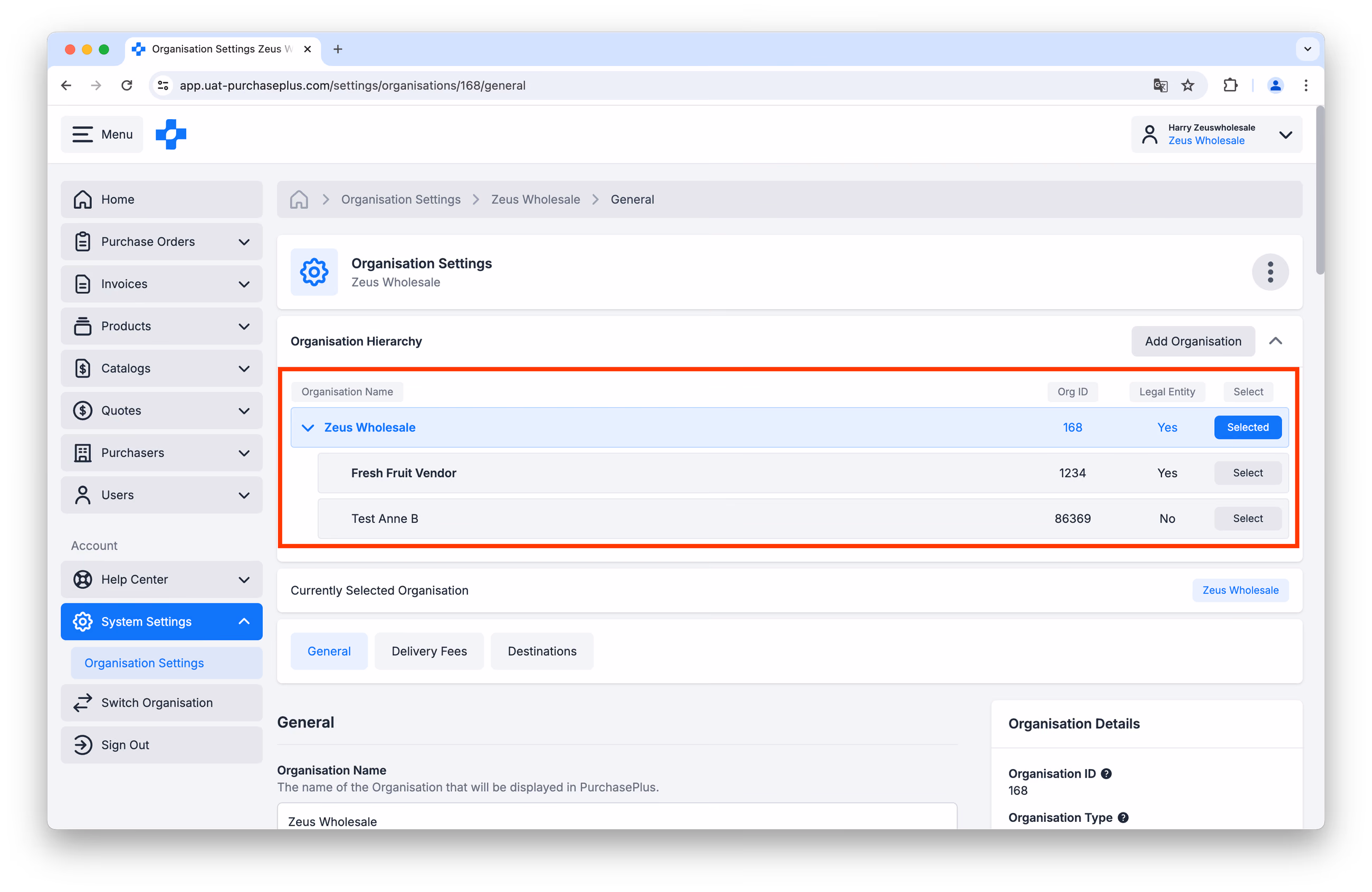Click the Org ID column header
This screenshot has width=1372, height=892.
point(1072,392)
